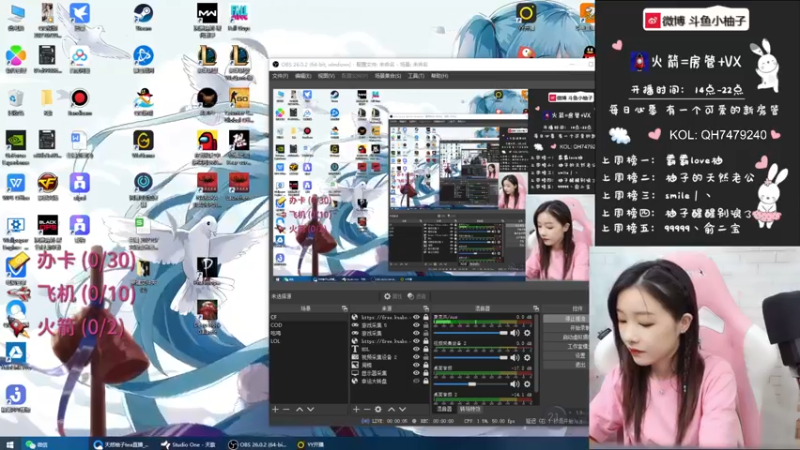Open the Among Us desktop shortcut
Screen dimensions: 800x450
207,145
